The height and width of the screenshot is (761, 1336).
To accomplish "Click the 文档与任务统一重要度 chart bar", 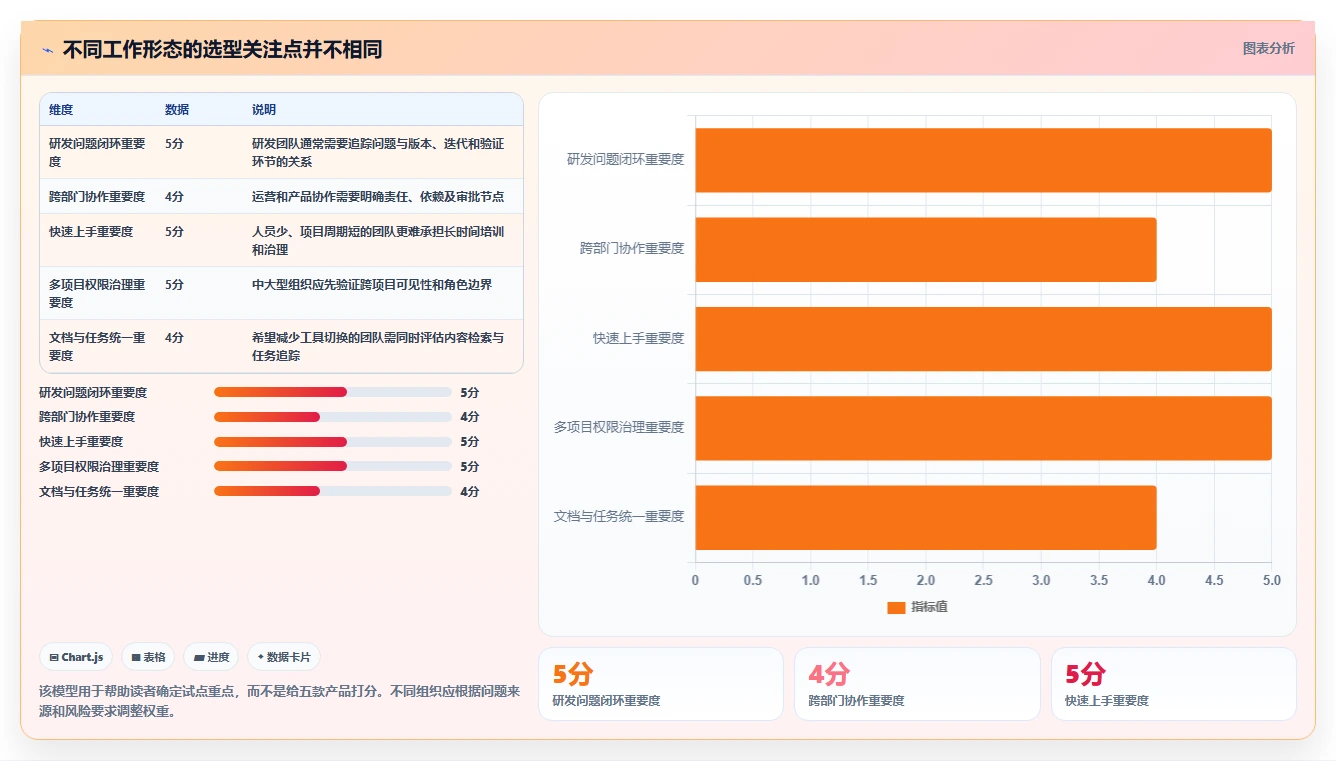I will 926,517.
